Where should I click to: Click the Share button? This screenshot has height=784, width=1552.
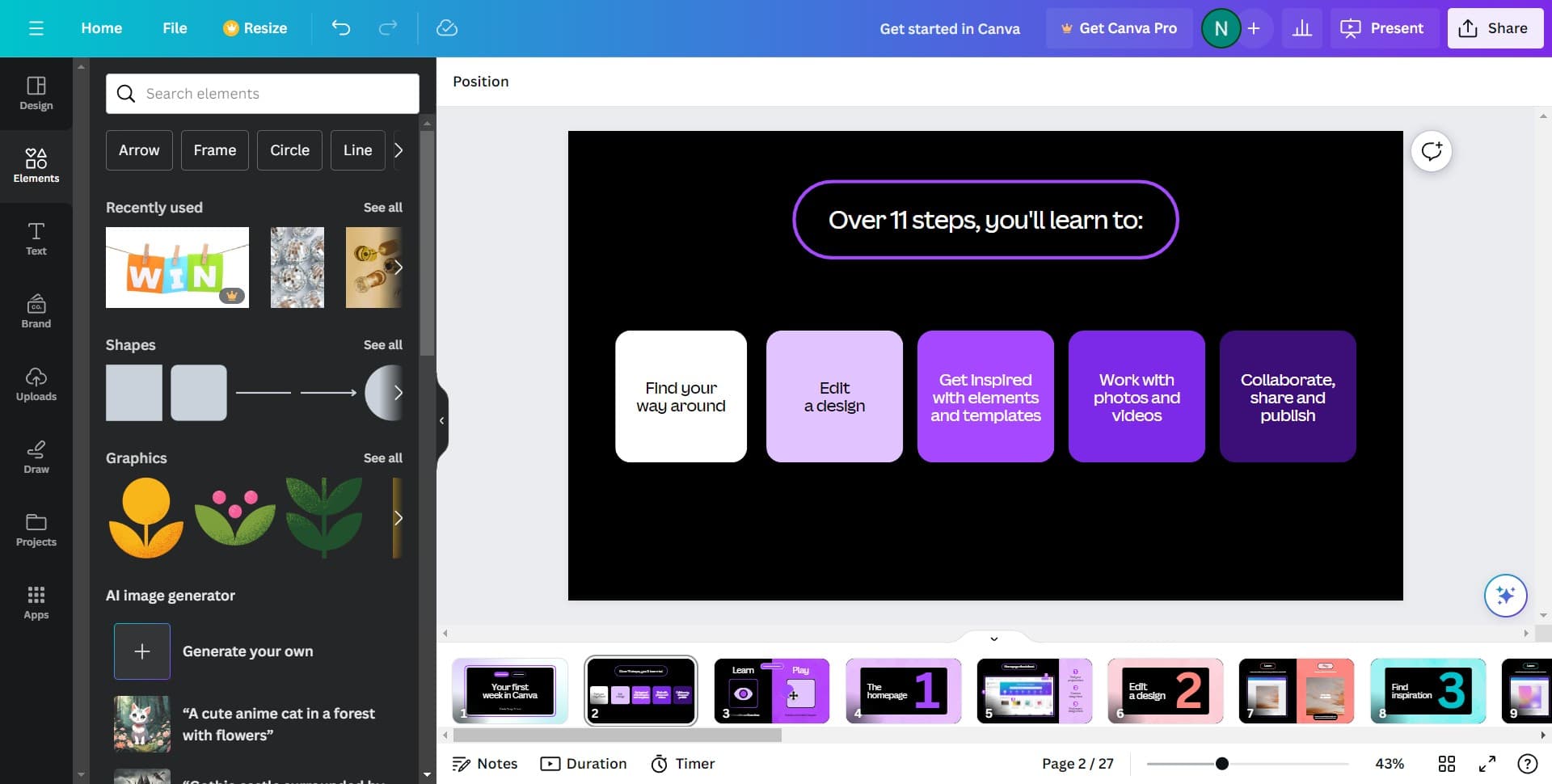tap(1495, 28)
